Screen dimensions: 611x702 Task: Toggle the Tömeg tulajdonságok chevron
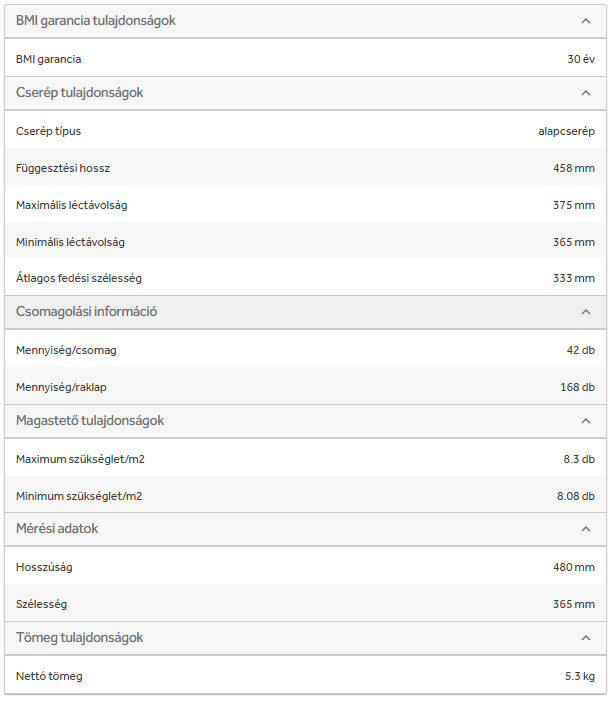[x=586, y=638]
